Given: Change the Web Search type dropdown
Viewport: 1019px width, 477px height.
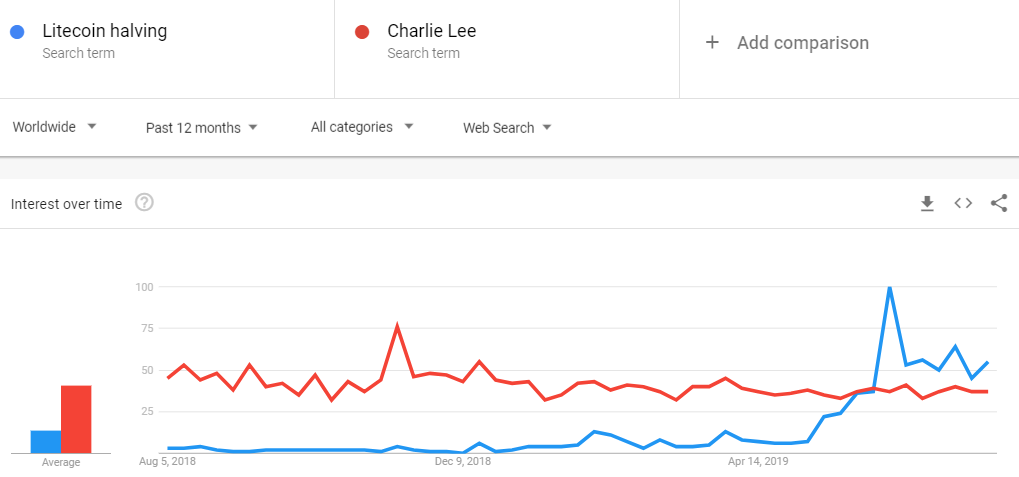Looking at the screenshot, I should pos(507,128).
